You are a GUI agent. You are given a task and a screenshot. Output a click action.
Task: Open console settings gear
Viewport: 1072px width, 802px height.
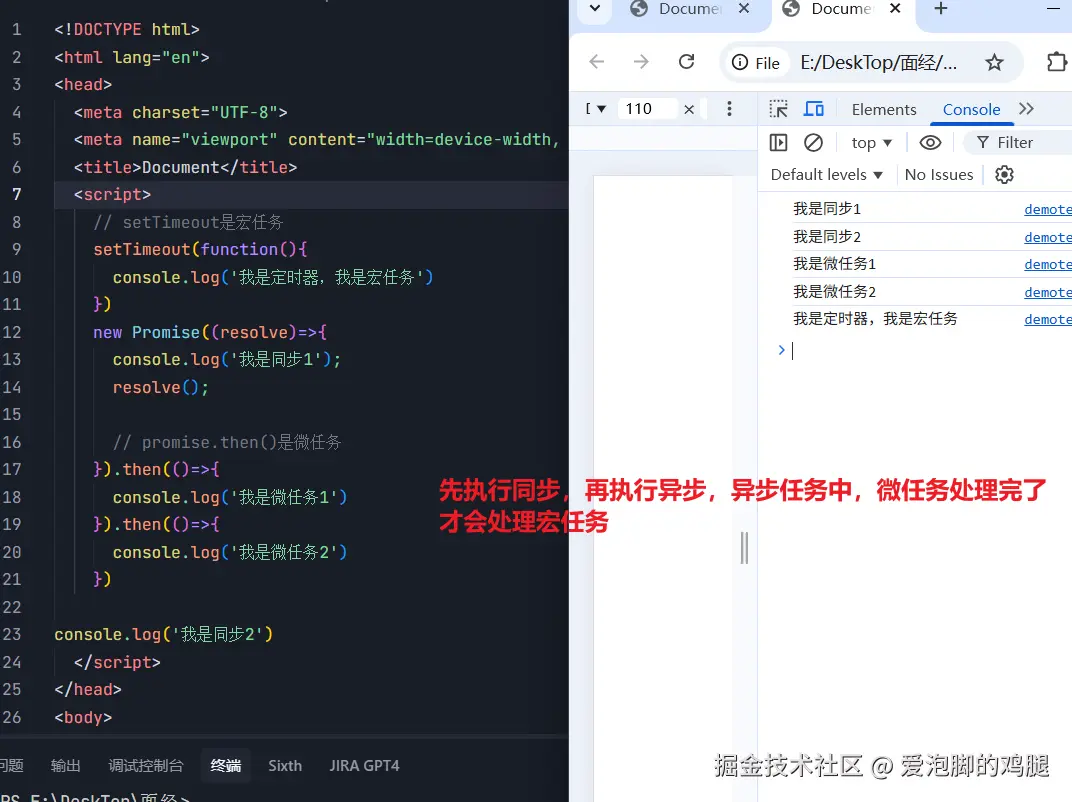click(1004, 174)
